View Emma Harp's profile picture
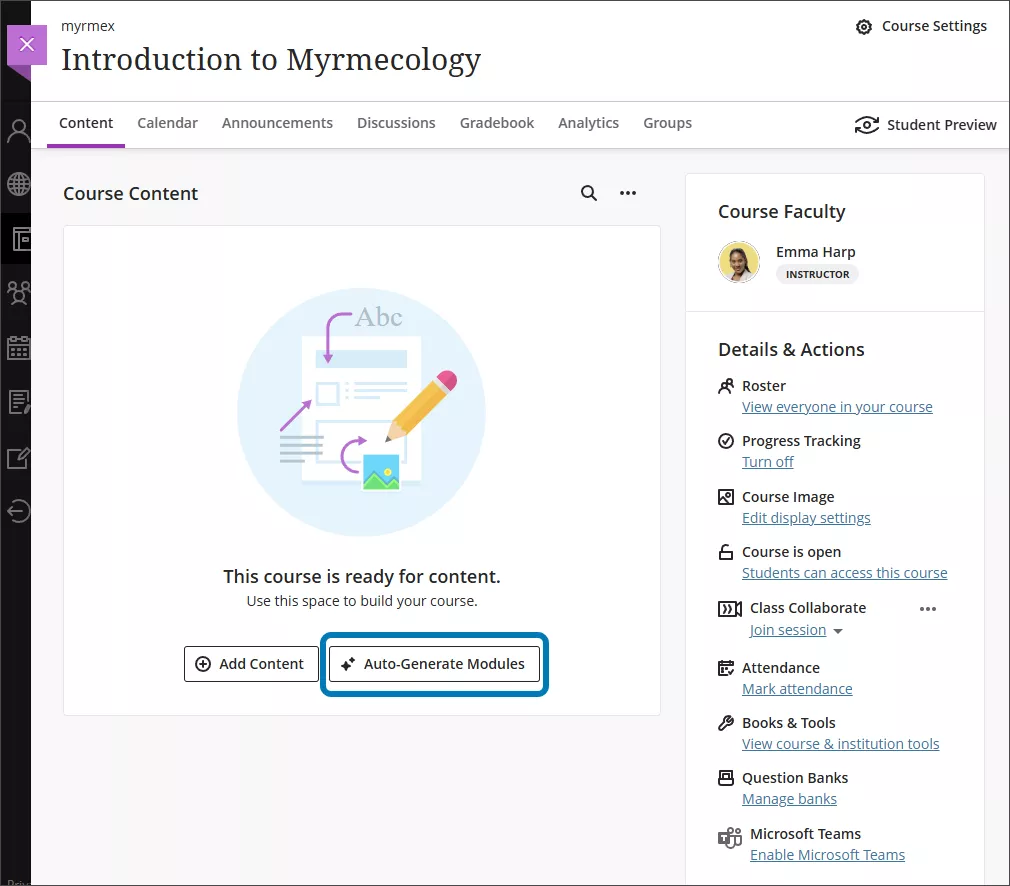The height and width of the screenshot is (886, 1010). [x=739, y=261]
